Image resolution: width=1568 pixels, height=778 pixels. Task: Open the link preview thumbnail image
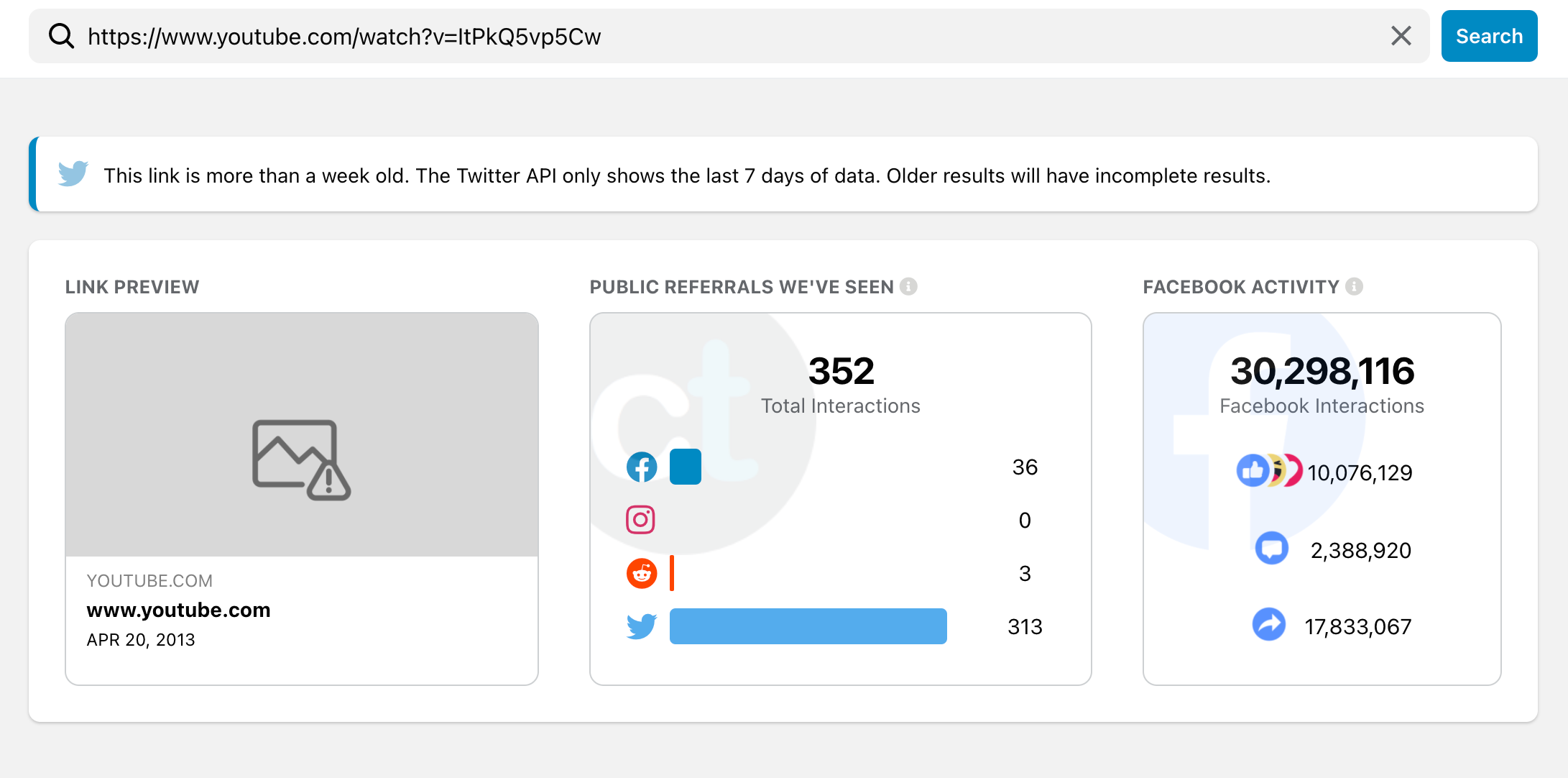(x=302, y=434)
